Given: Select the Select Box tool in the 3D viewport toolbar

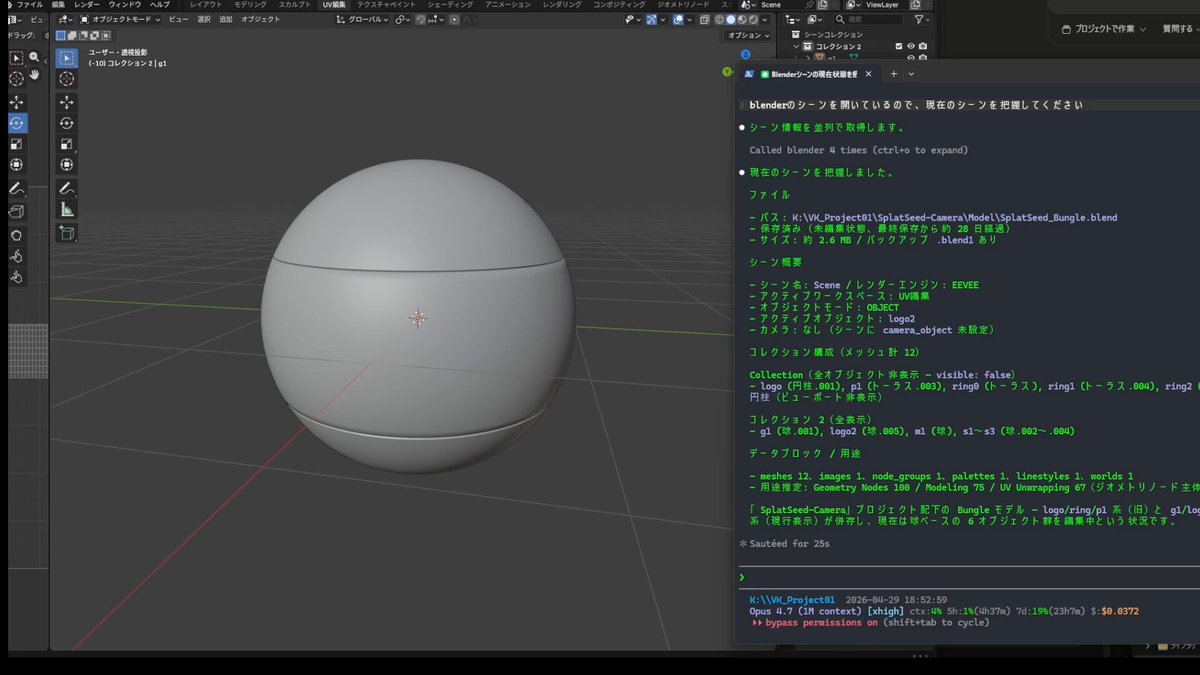Looking at the screenshot, I should (x=67, y=57).
